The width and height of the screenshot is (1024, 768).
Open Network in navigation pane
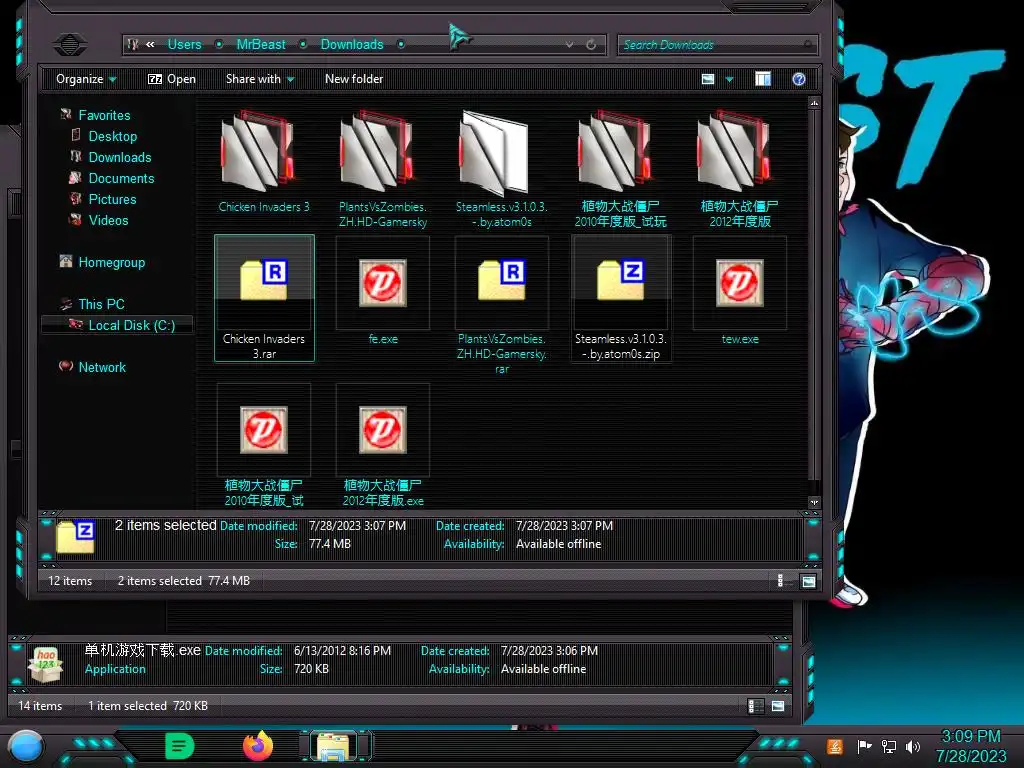[102, 366]
